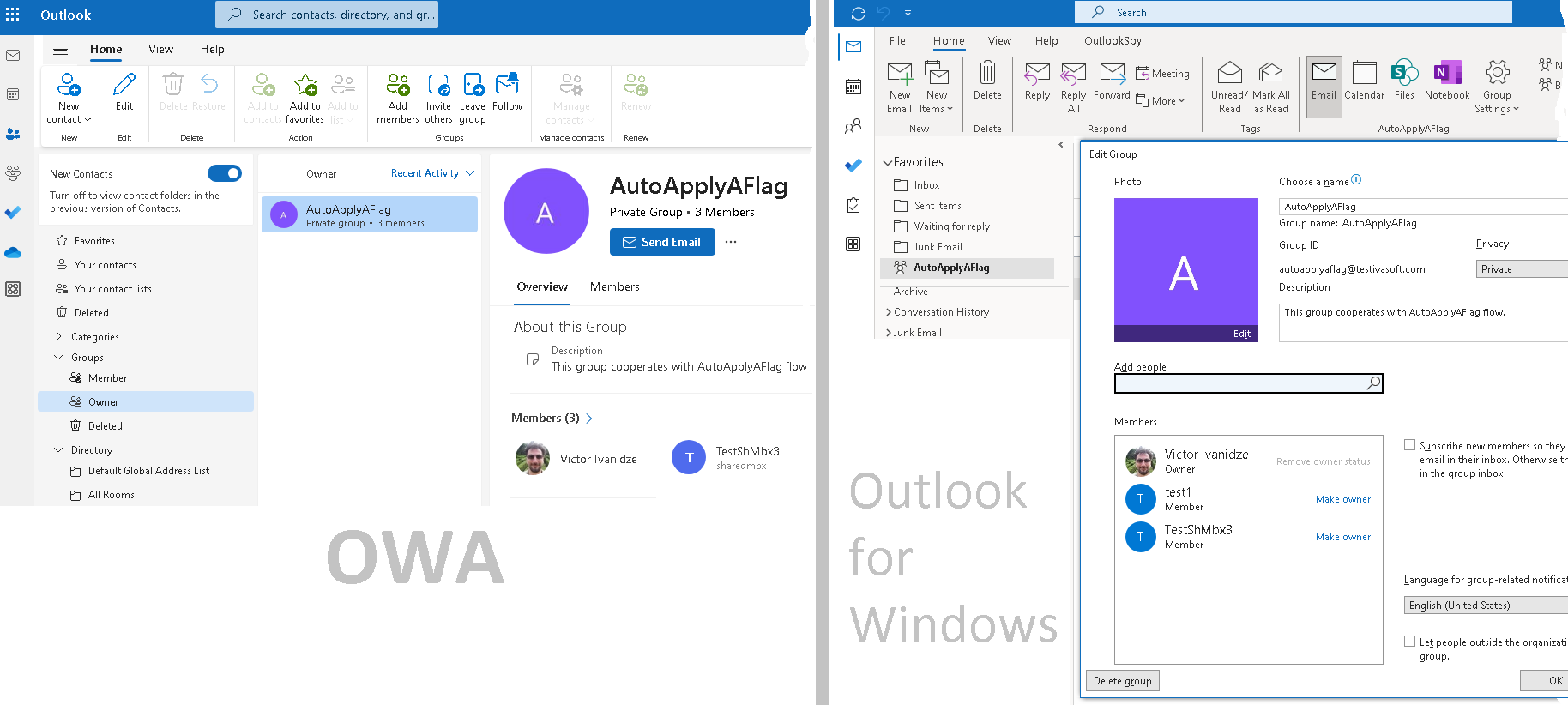
Task: Click Delete trash icon in Outlook for Windows ribbon
Action: (x=987, y=72)
